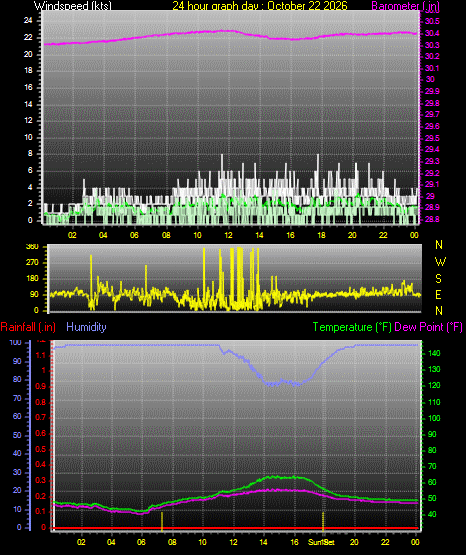Image resolution: width=466 pixels, height=555 pixels.
Task: Click the "S" compass direction label
Action: point(438,279)
